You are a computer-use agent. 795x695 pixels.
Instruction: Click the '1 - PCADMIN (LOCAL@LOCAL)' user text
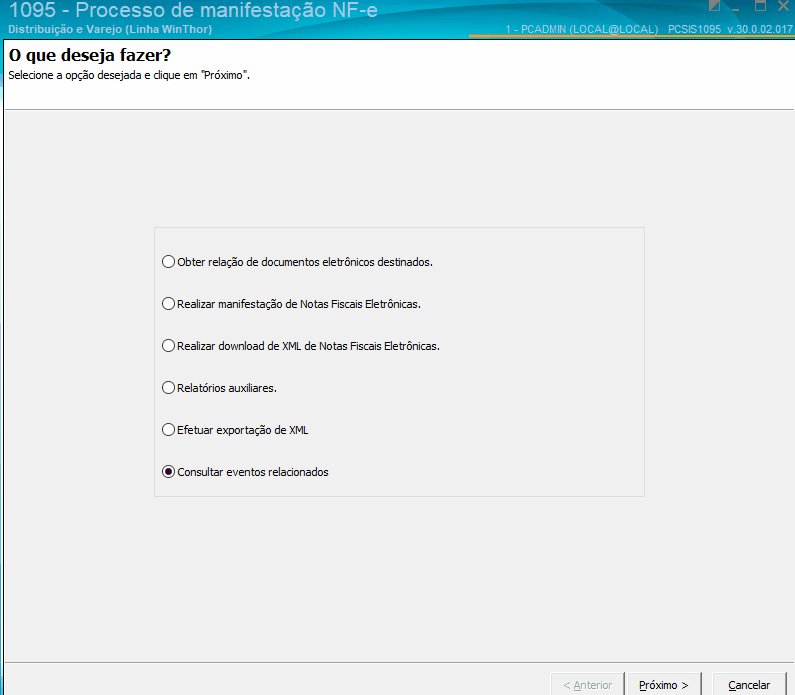582,29
